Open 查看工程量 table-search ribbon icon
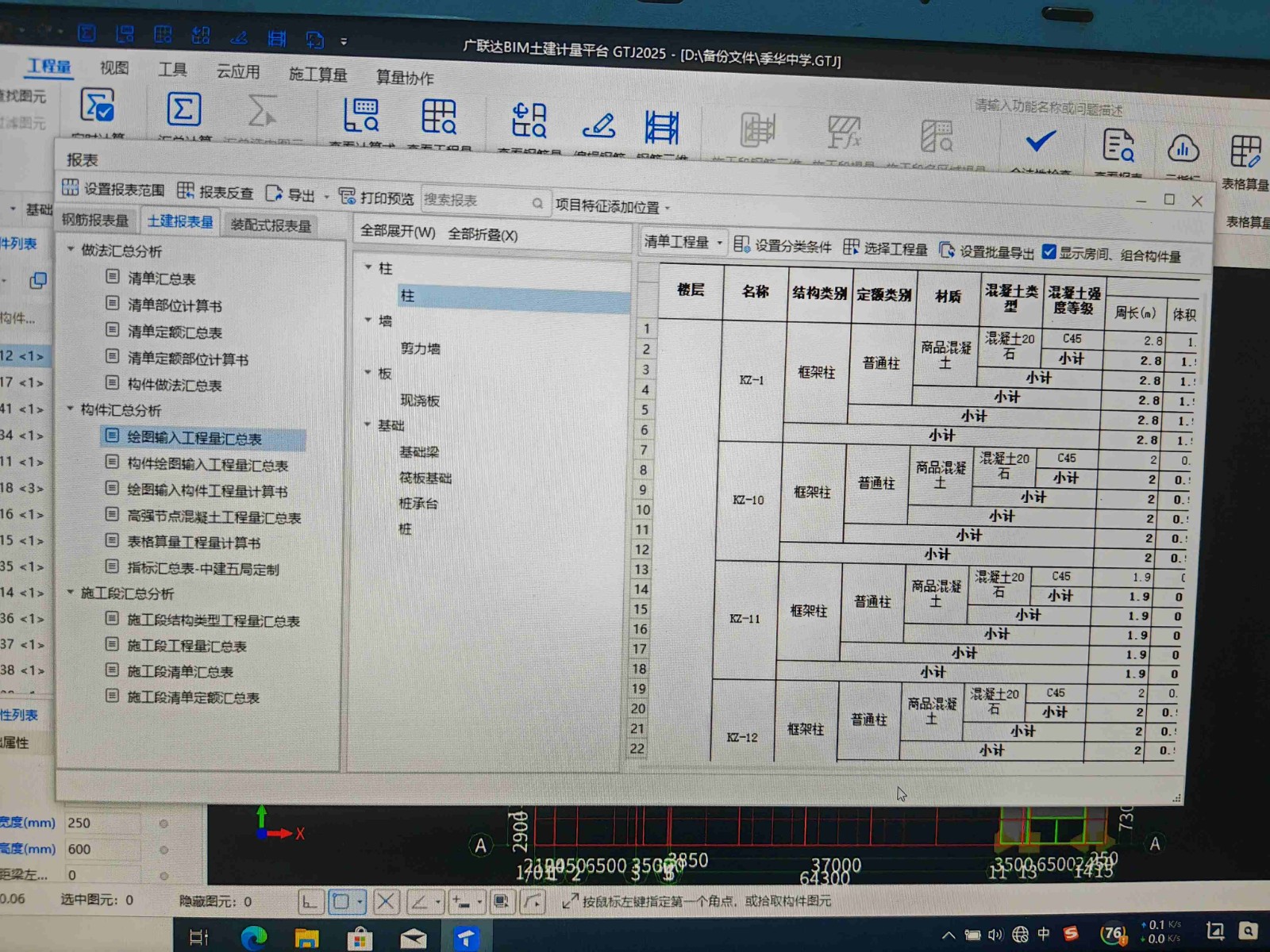Image resolution: width=1270 pixels, height=952 pixels. tap(439, 117)
